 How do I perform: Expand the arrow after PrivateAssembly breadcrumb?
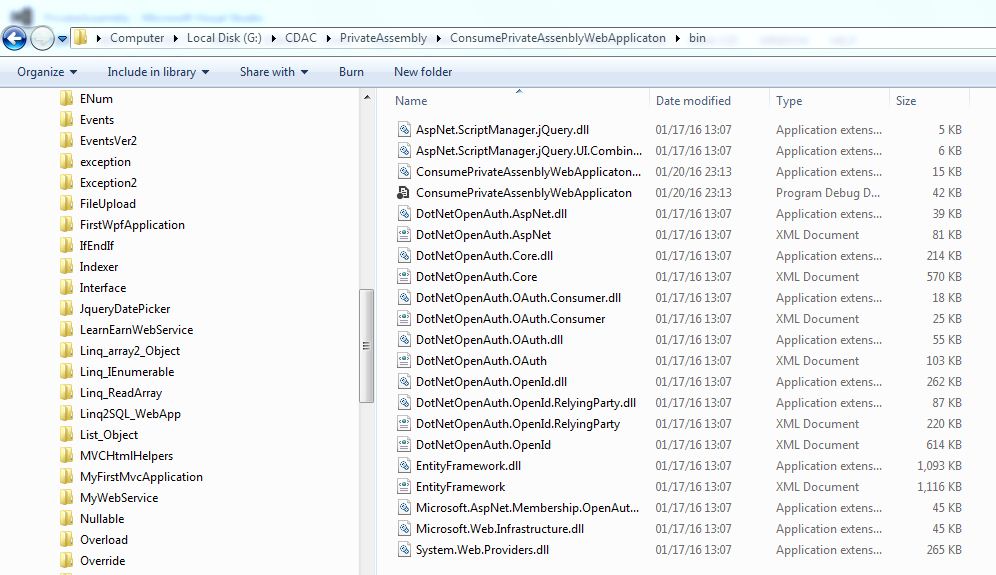(438, 38)
